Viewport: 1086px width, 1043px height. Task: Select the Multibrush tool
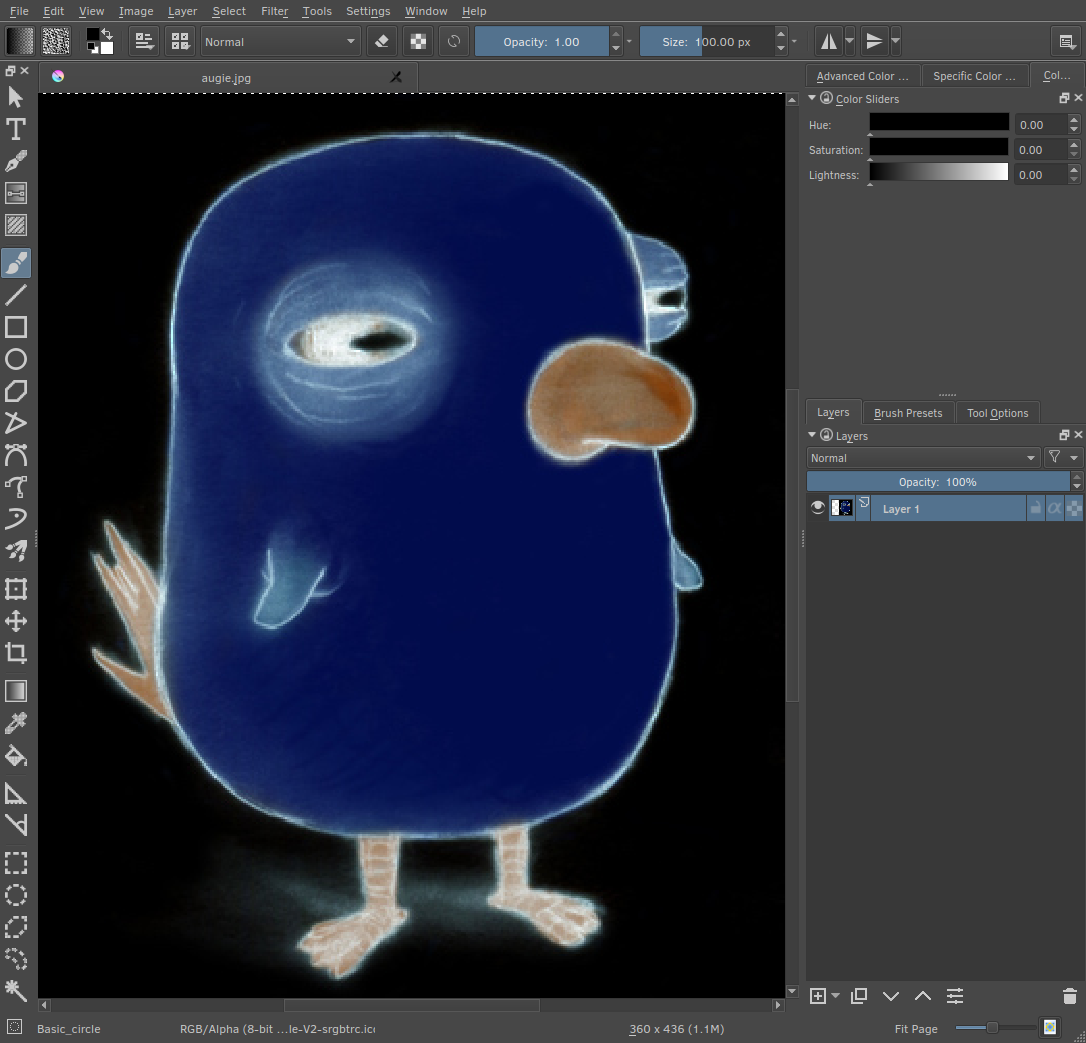coord(15,551)
